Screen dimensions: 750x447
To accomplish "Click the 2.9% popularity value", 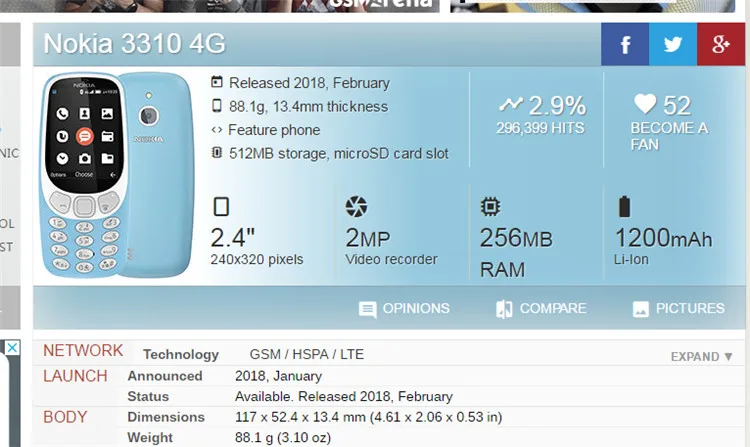I will click(x=557, y=106).
